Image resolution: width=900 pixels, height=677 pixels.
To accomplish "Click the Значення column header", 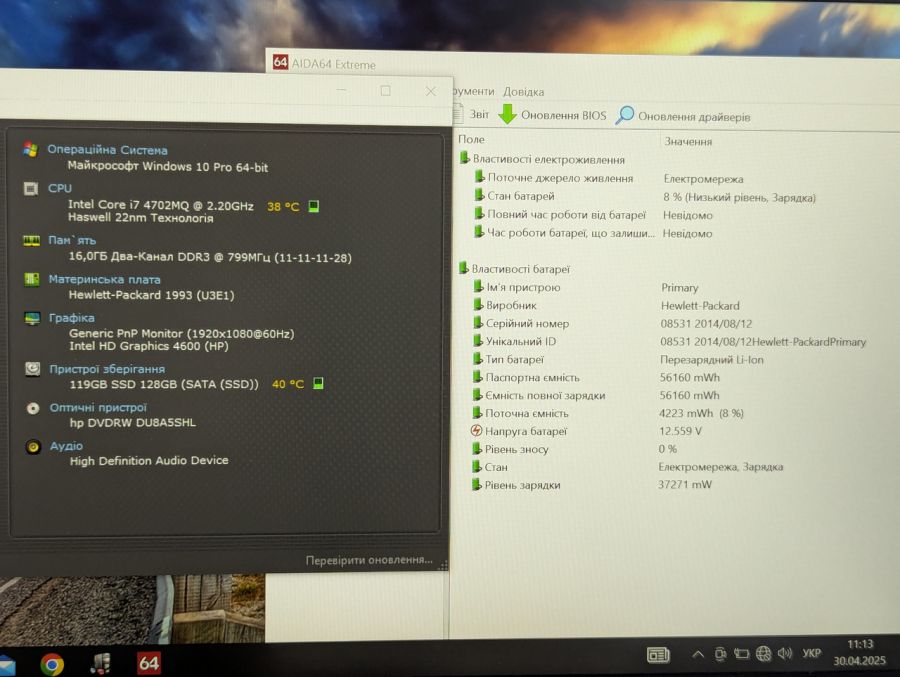I will click(688, 141).
